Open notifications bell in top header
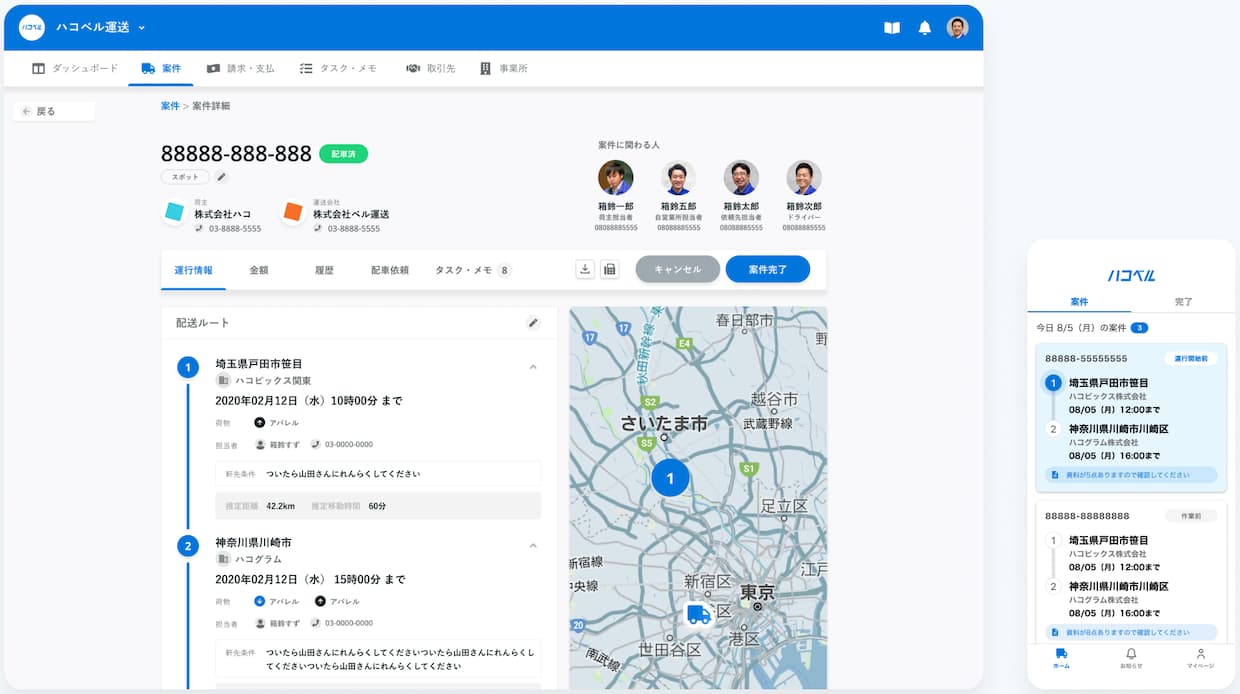The image size is (1240, 694). coord(925,27)
